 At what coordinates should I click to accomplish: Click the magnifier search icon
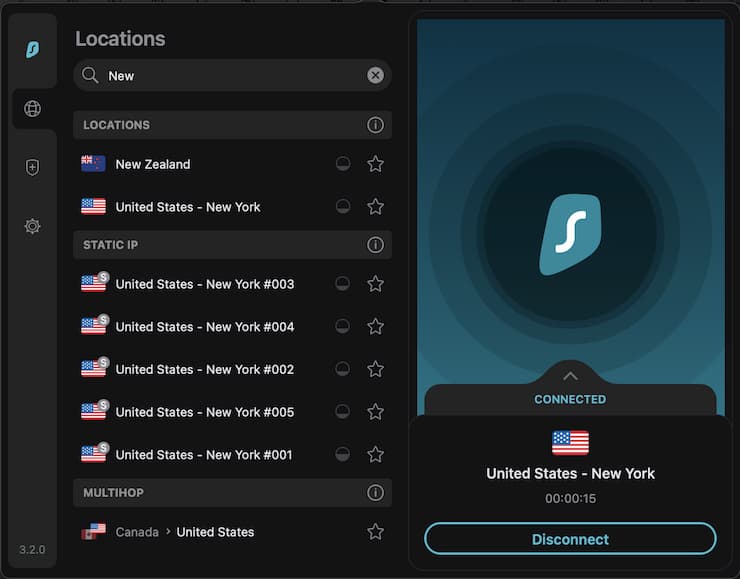[90, 76]
